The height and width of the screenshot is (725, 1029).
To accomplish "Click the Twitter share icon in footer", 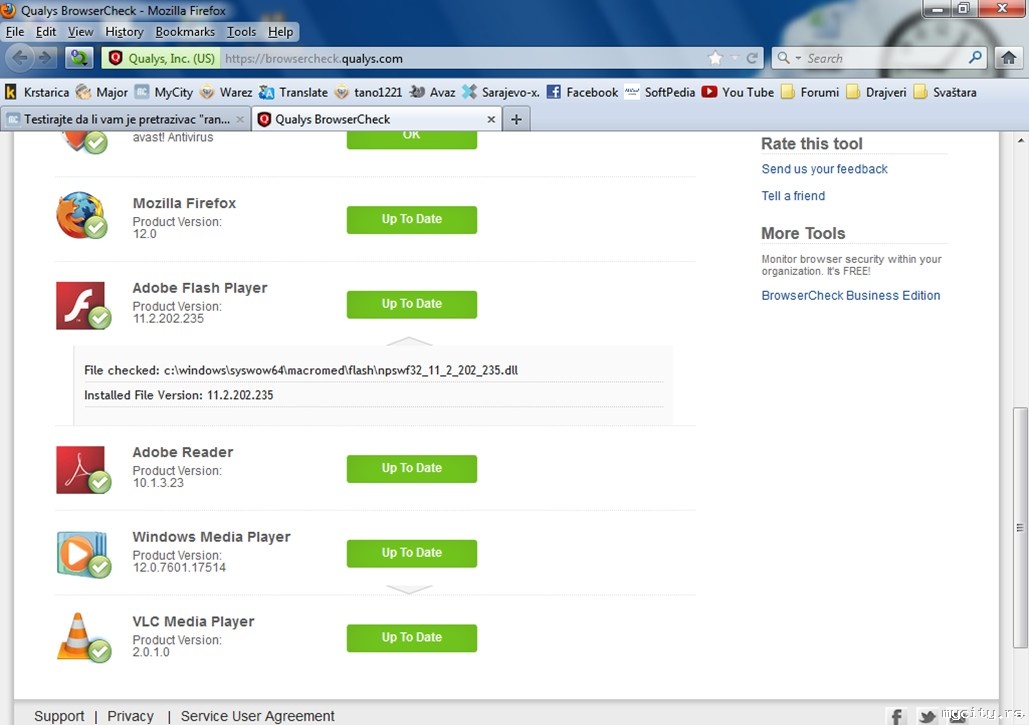I will 927,716.
